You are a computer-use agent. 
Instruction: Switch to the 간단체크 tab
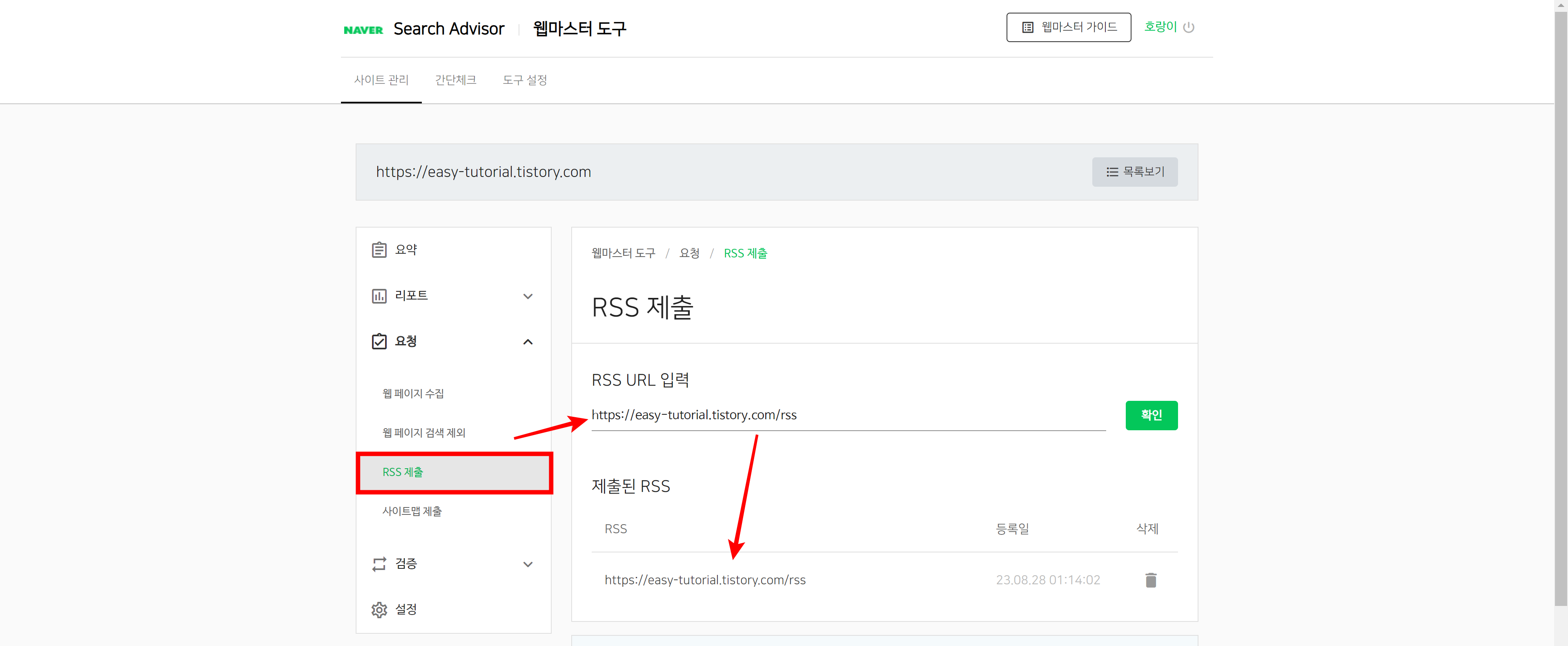pos(456,80)
